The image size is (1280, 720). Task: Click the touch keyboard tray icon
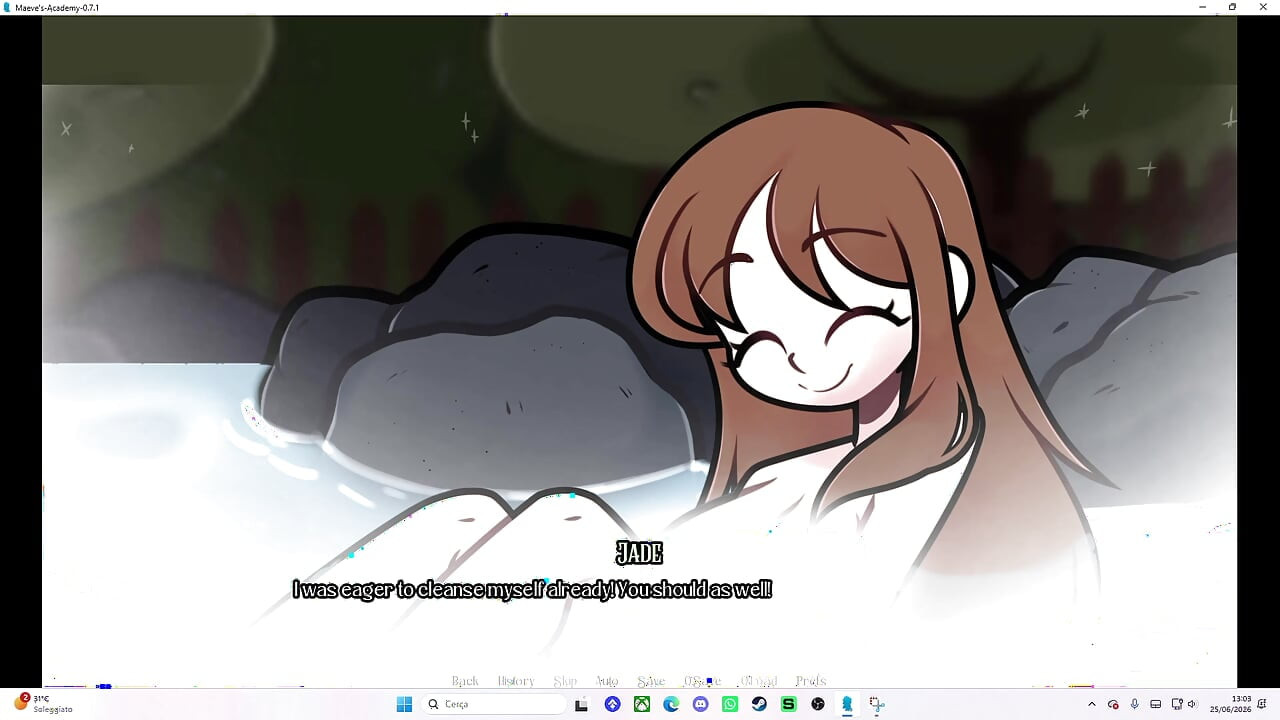1156,704
